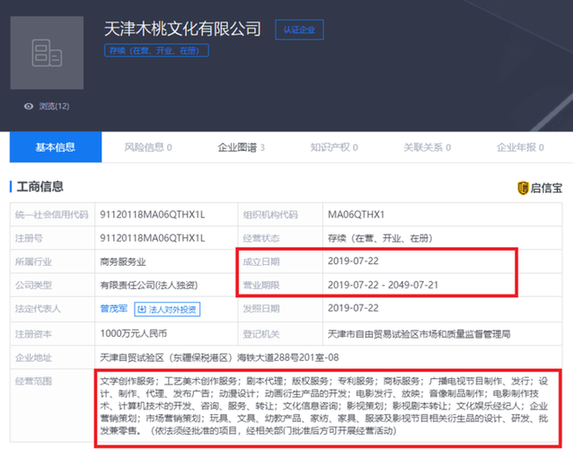
Task: Switch to the 风险信息 tab
Action: coord(148,147)
